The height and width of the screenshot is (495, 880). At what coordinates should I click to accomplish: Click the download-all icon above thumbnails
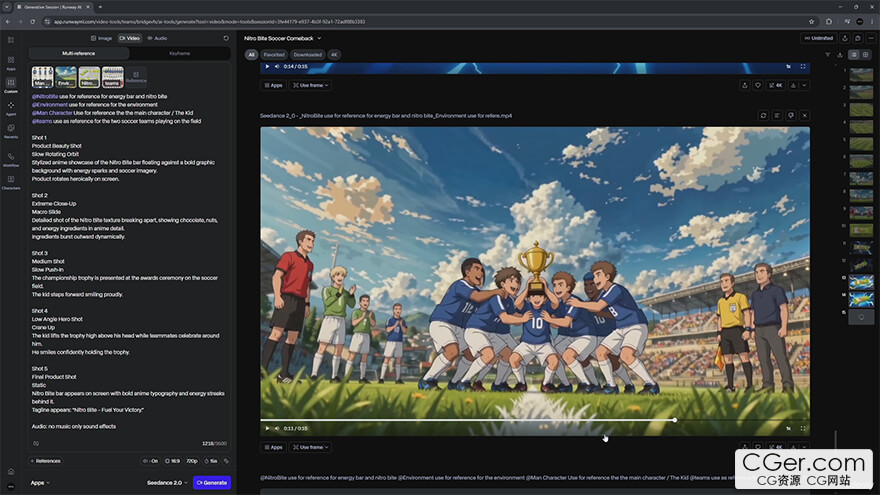click(840, 55)
